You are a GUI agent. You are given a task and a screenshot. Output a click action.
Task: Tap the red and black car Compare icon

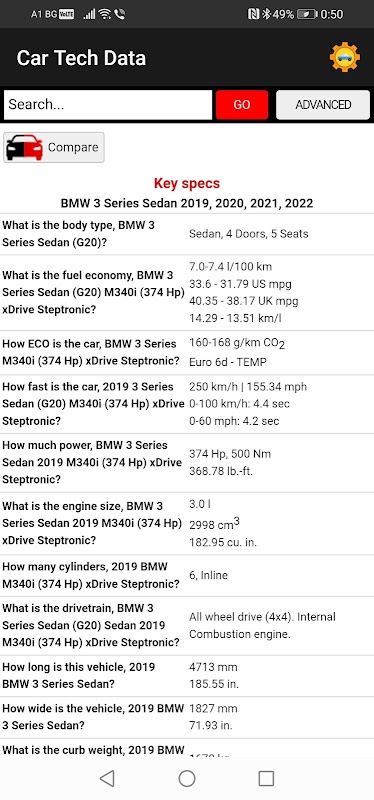point(24,148)
